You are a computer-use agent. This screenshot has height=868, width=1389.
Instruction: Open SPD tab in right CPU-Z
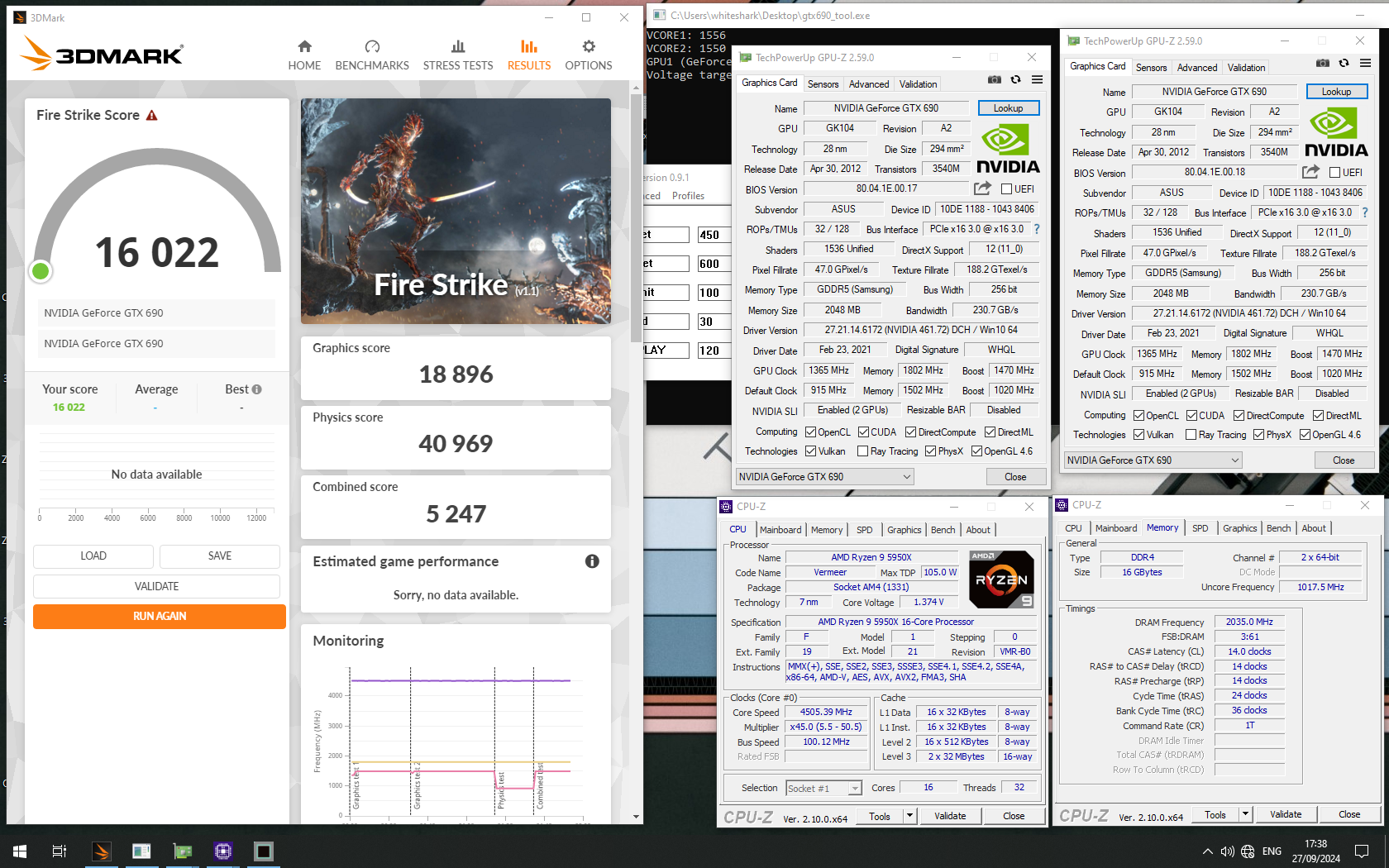pos(1200,528)
